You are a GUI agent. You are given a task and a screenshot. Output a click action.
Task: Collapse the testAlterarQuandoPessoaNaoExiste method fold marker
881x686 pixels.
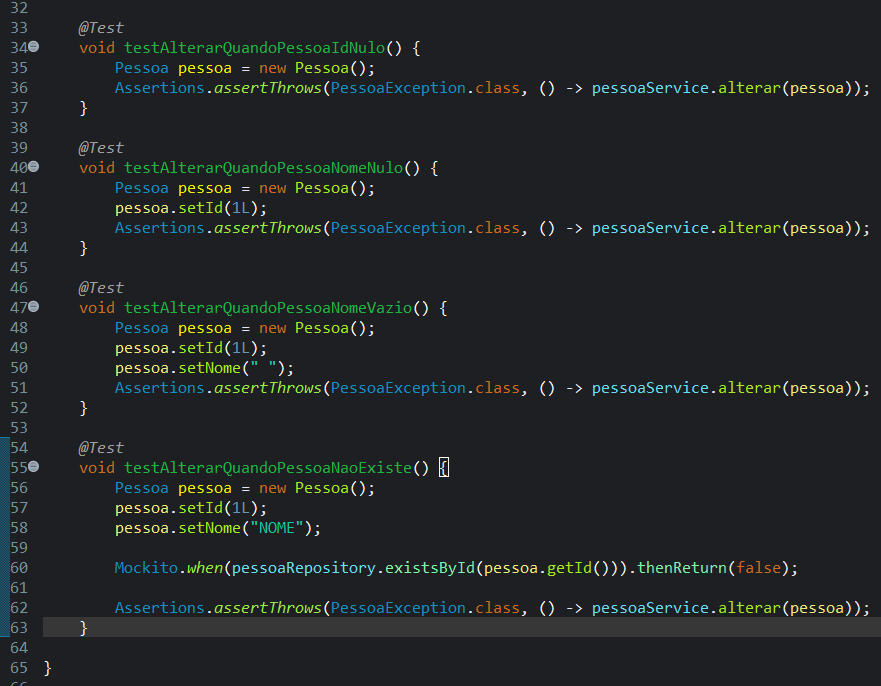coord(33,467)
